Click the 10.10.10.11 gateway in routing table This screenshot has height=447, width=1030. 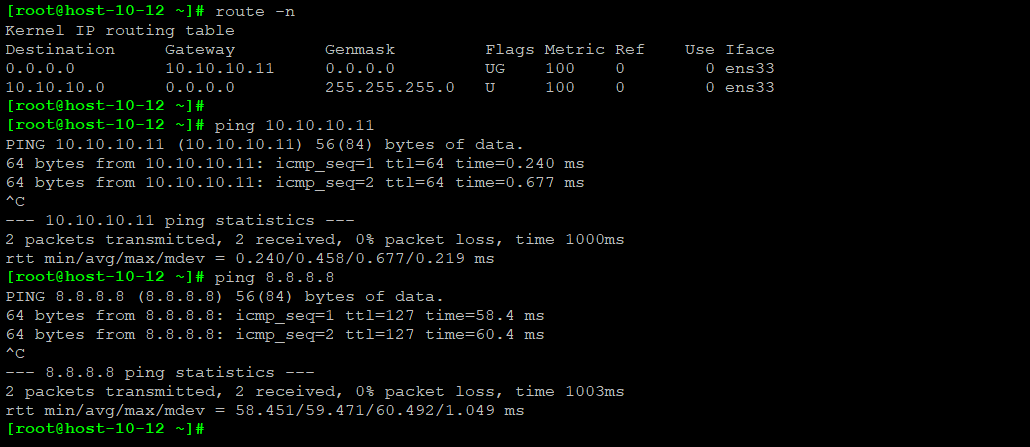coord(220,68)
